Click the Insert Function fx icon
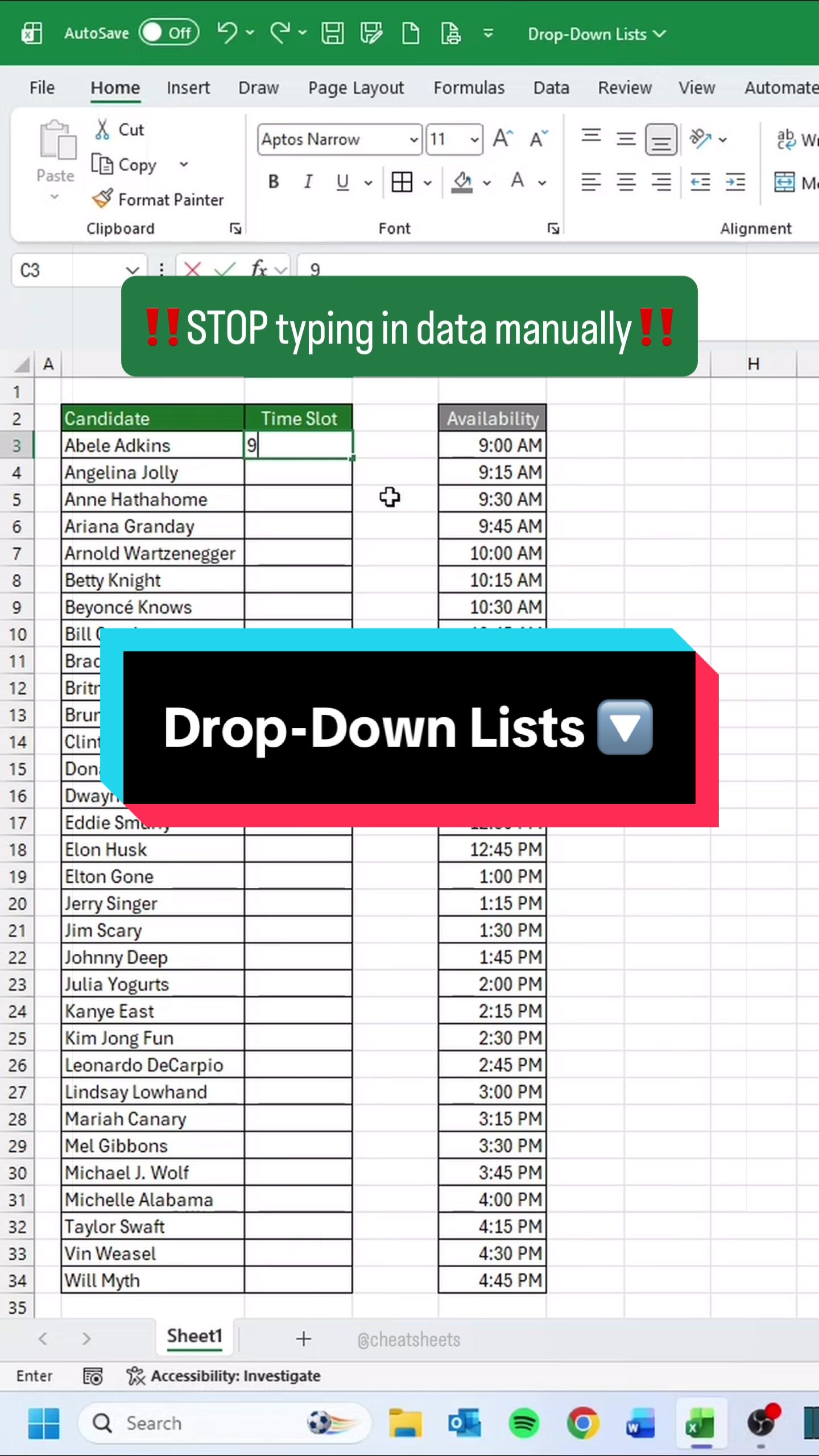Image resolution: width=819 pixels, height=1456 pixels. 259,269
